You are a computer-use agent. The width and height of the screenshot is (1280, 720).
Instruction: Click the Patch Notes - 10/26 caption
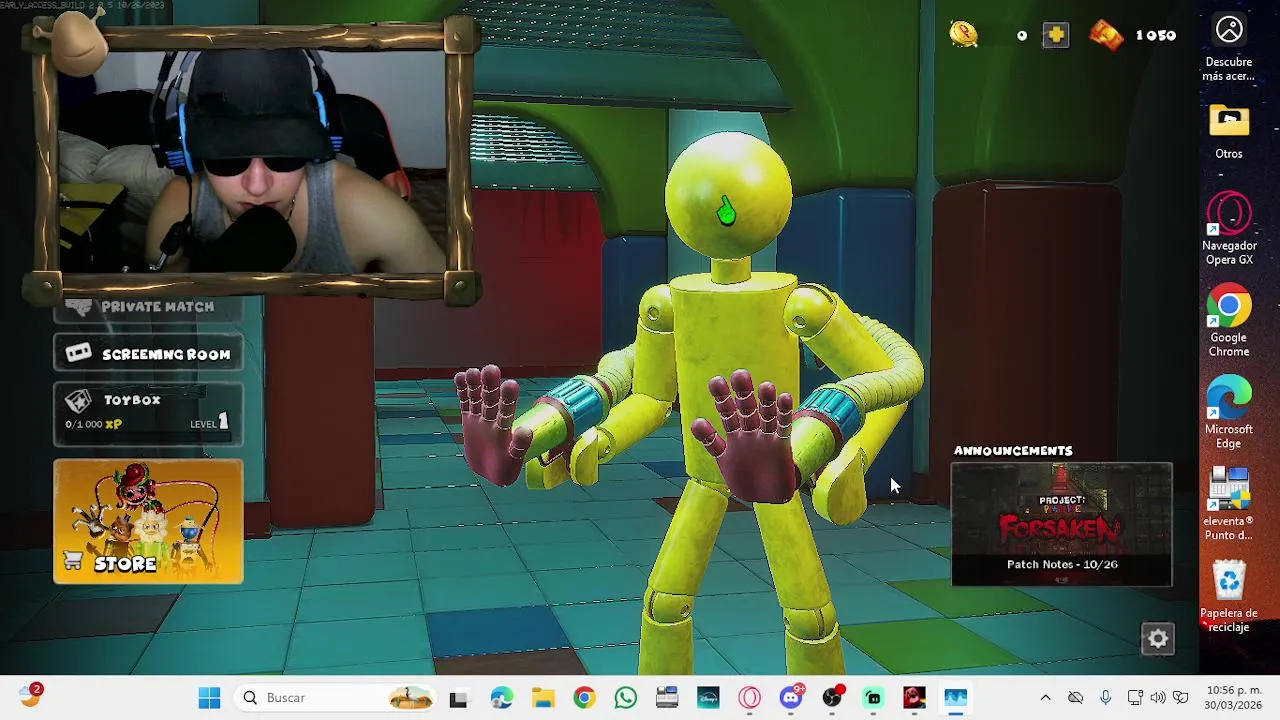1062,564
